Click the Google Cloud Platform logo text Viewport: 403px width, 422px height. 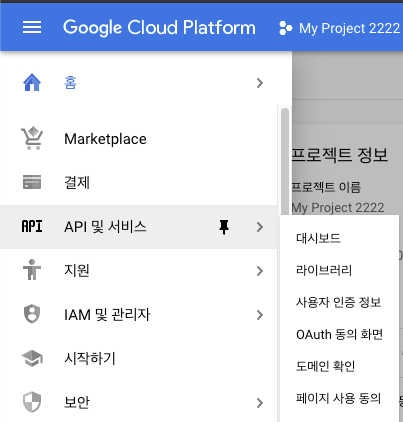coord(159,28)
